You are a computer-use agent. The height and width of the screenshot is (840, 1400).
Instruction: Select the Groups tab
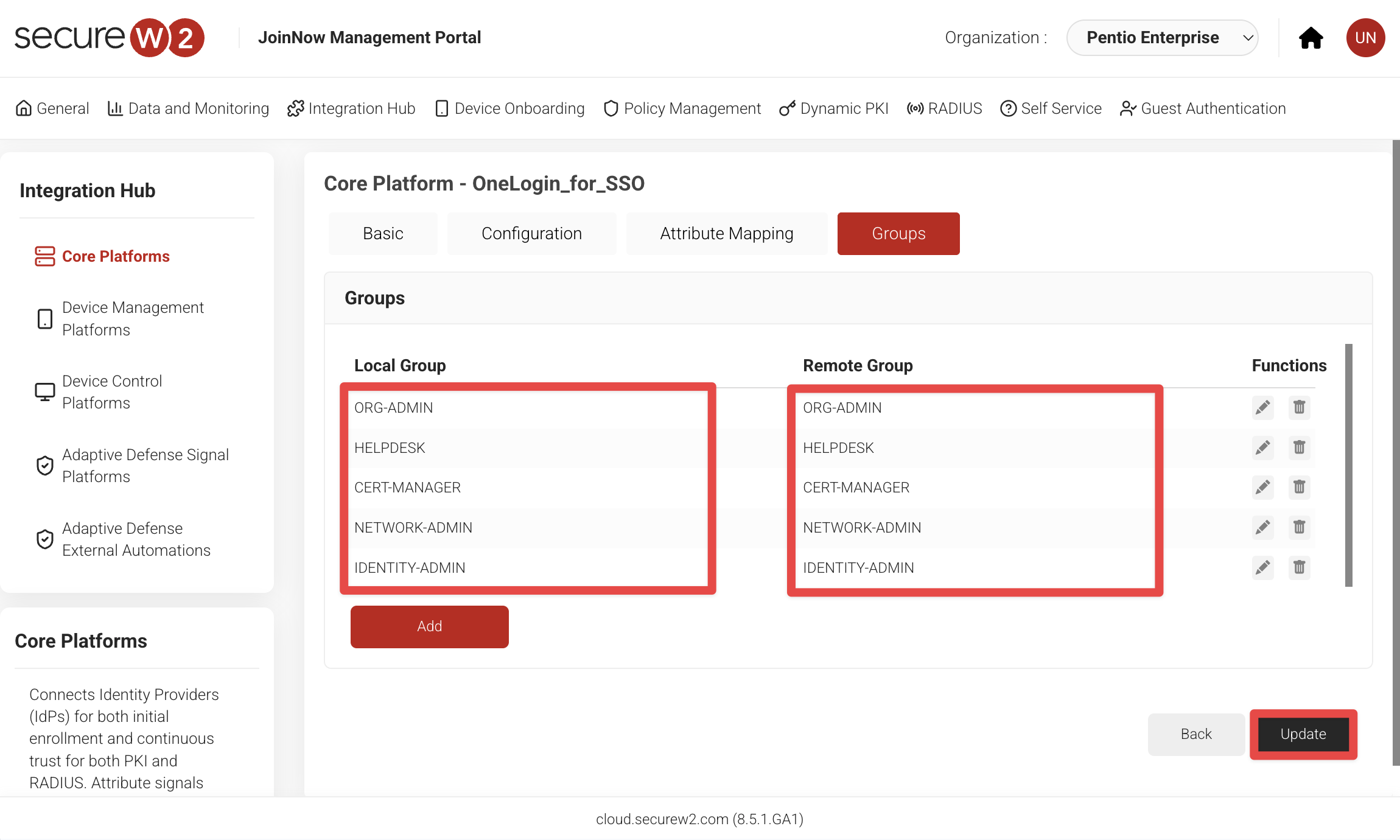coord(898,234)
